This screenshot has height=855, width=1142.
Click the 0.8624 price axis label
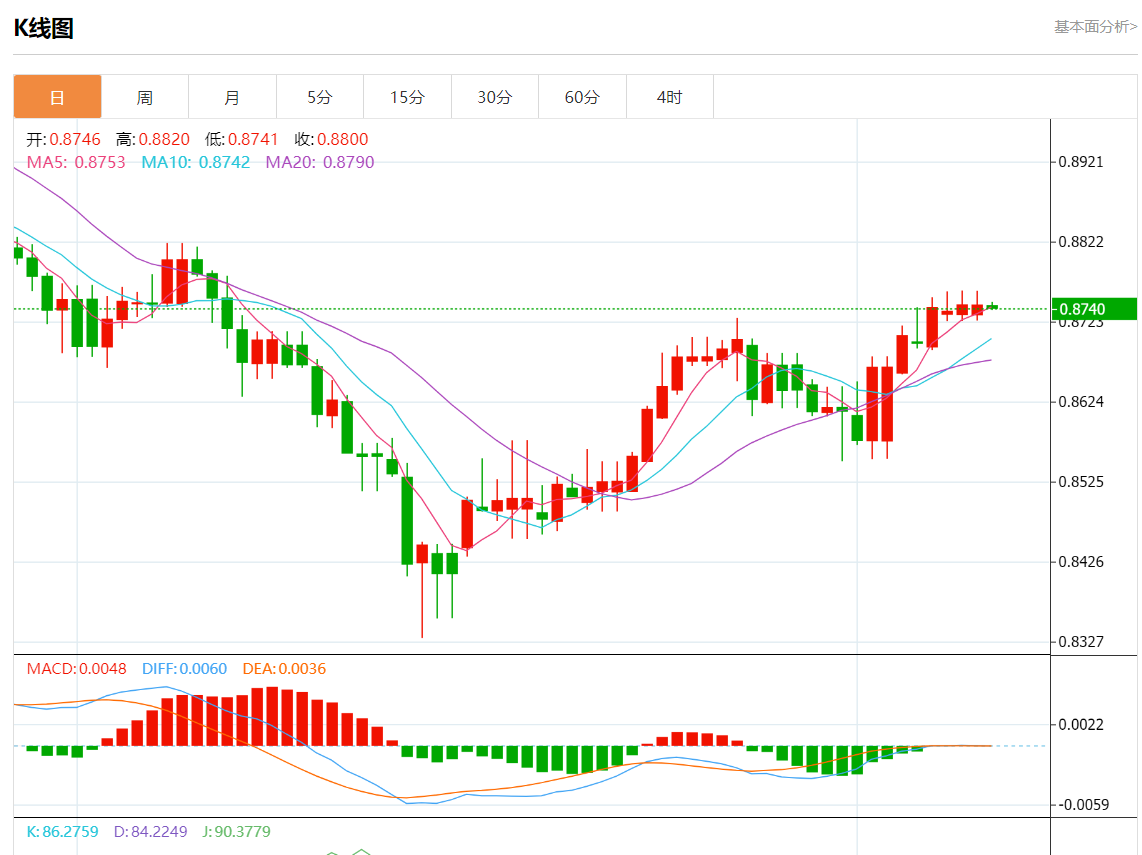click(x=1081, y=402)
